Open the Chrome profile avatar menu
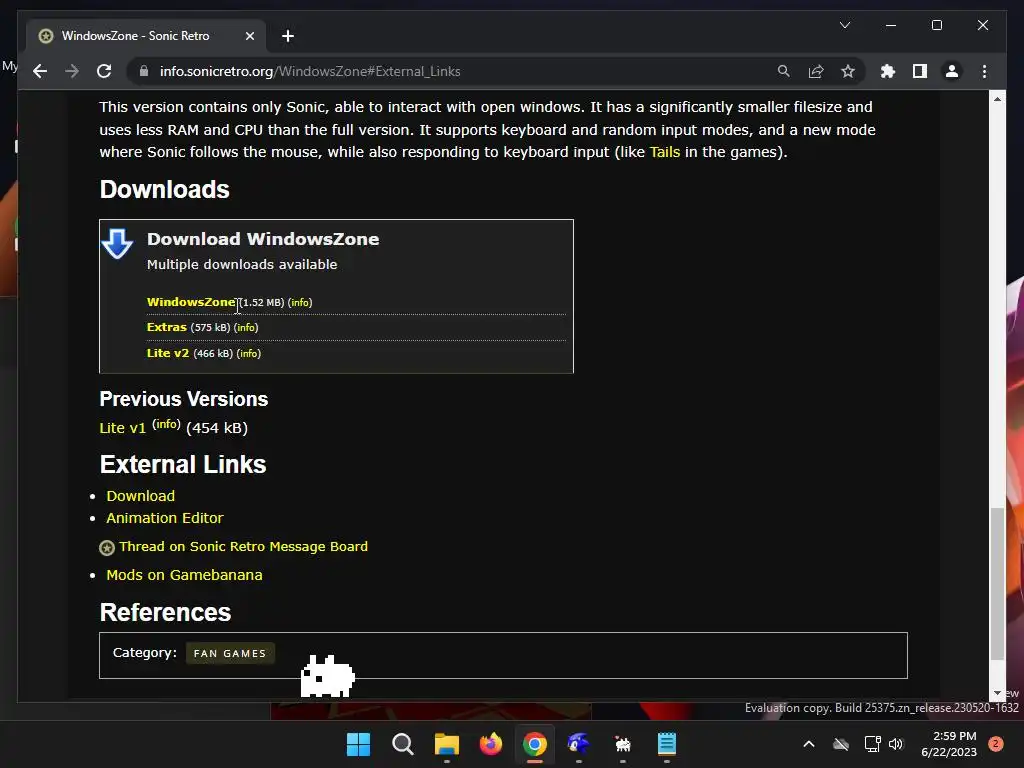This screenshot has height=768, width=1024. pos(952,71)
